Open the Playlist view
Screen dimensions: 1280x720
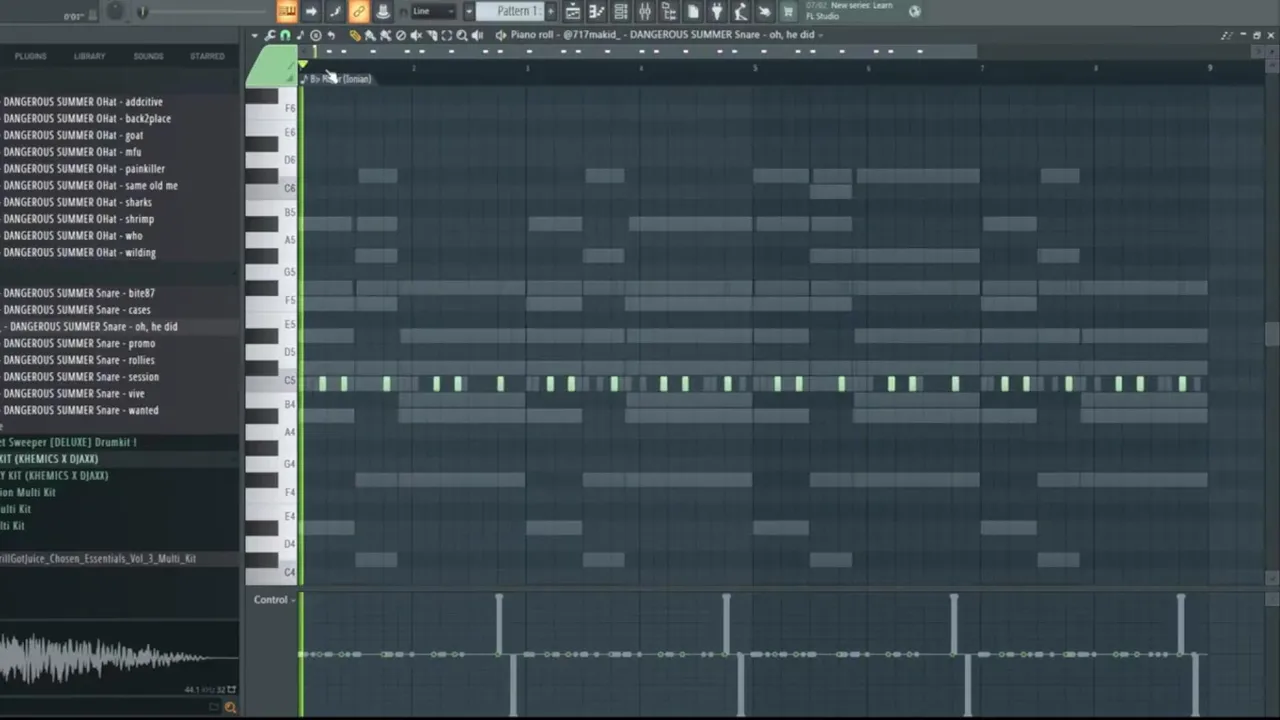pos(572,11)
